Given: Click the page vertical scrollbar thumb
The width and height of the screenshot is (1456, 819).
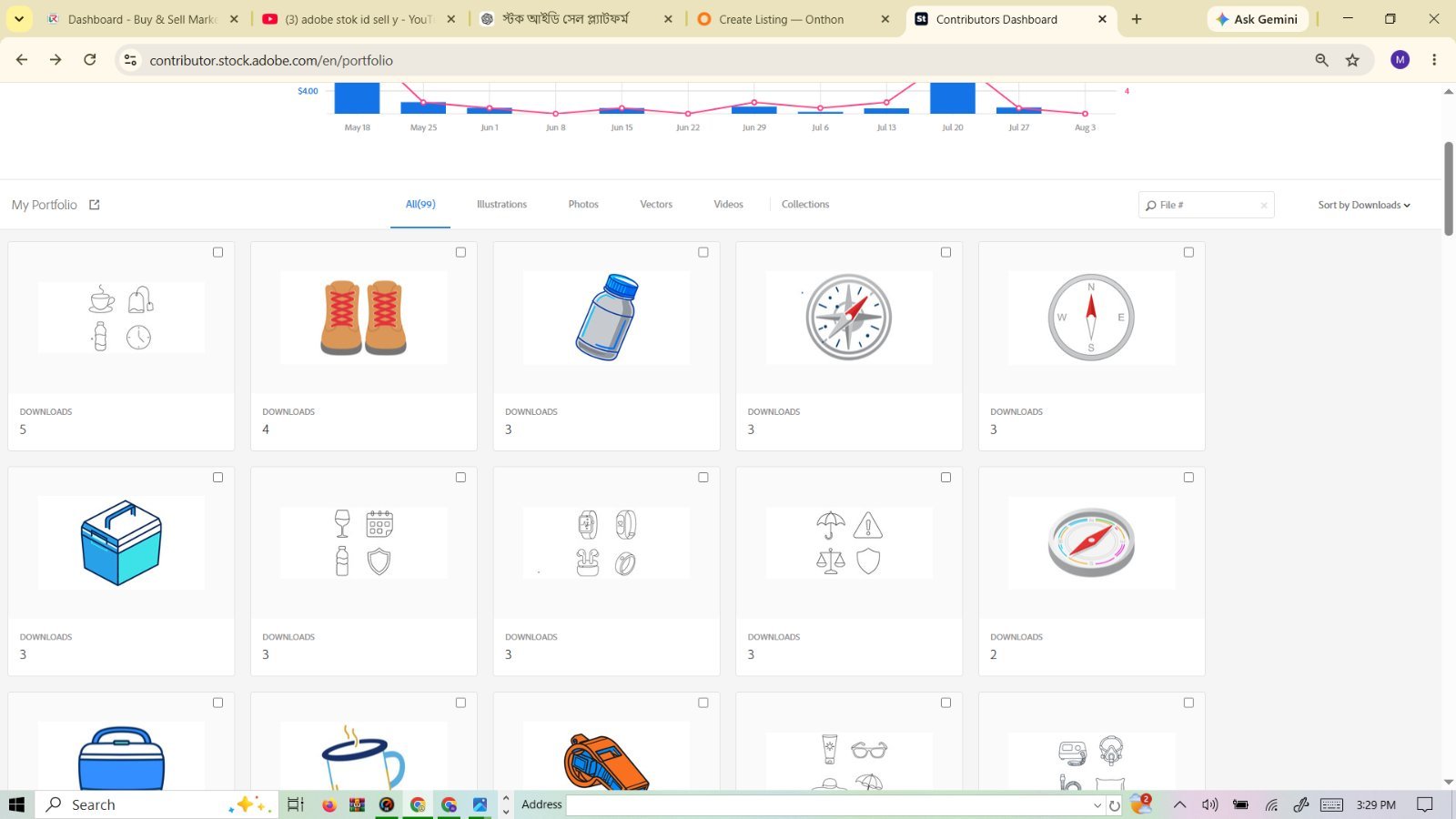Looking at the screenshot, I should click(1449, 188).
